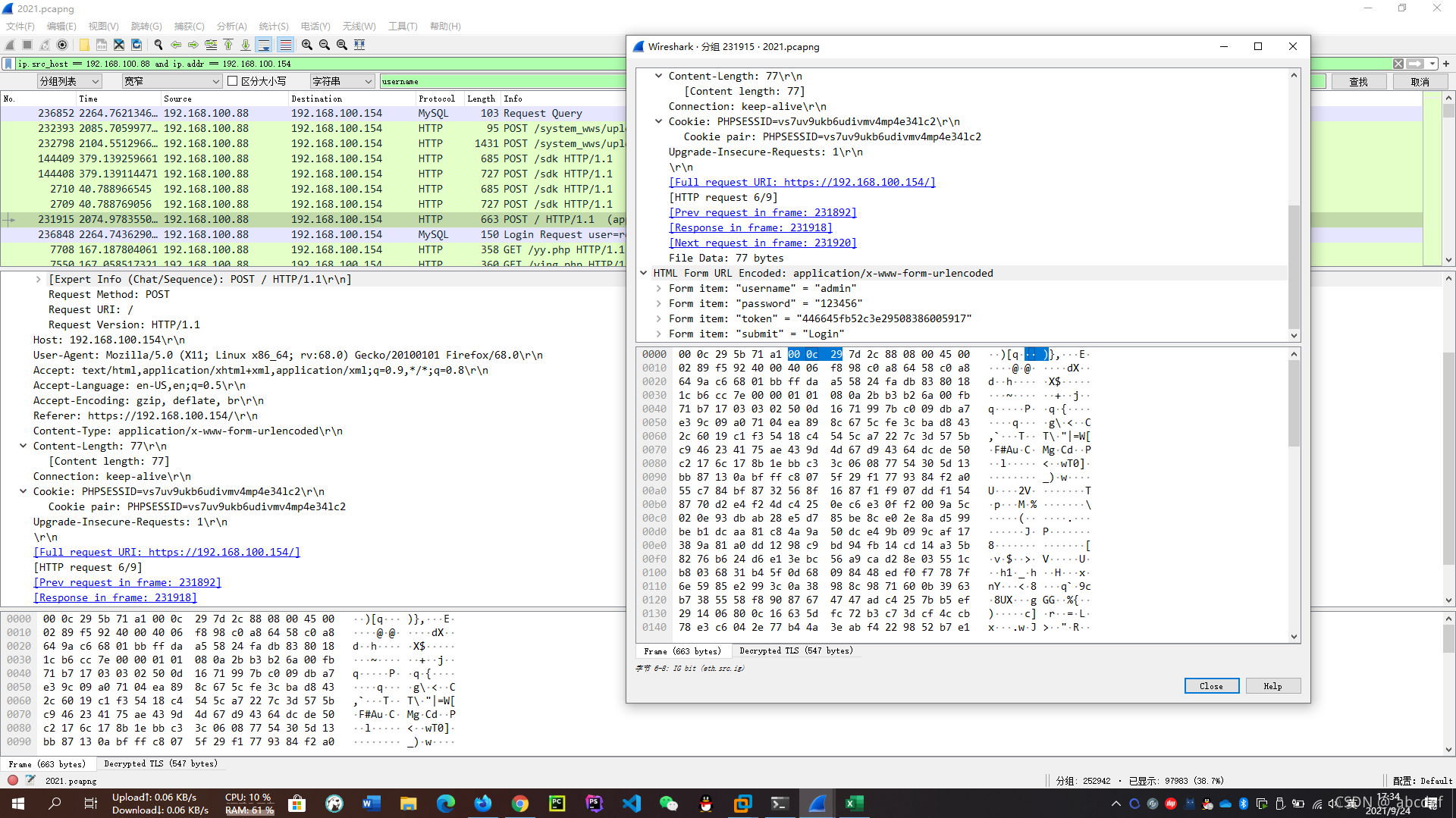1456x818 pixels.
Task: Click the find packet magnifier icon
Action: 158,45
